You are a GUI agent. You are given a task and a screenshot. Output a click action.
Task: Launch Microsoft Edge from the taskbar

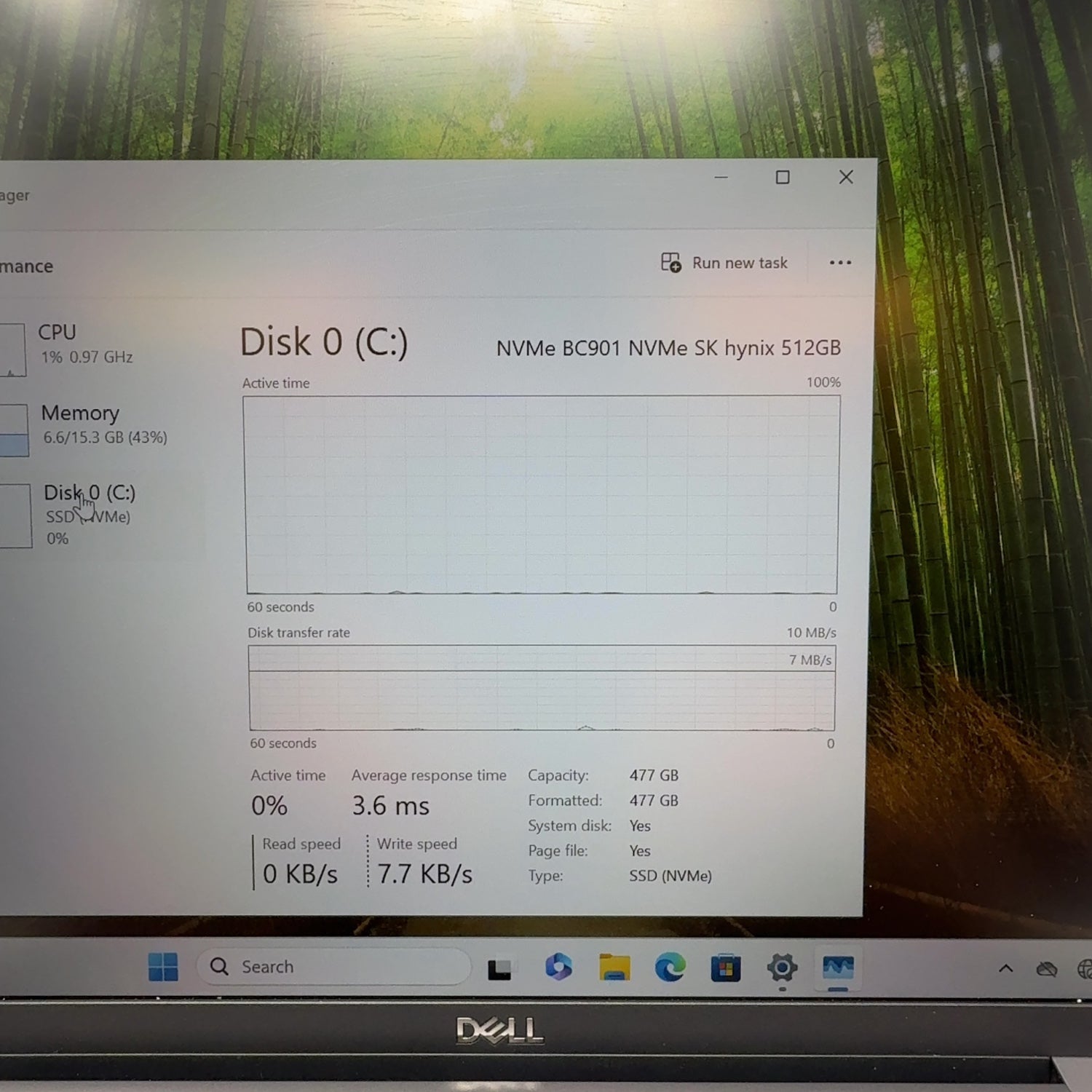670,968
